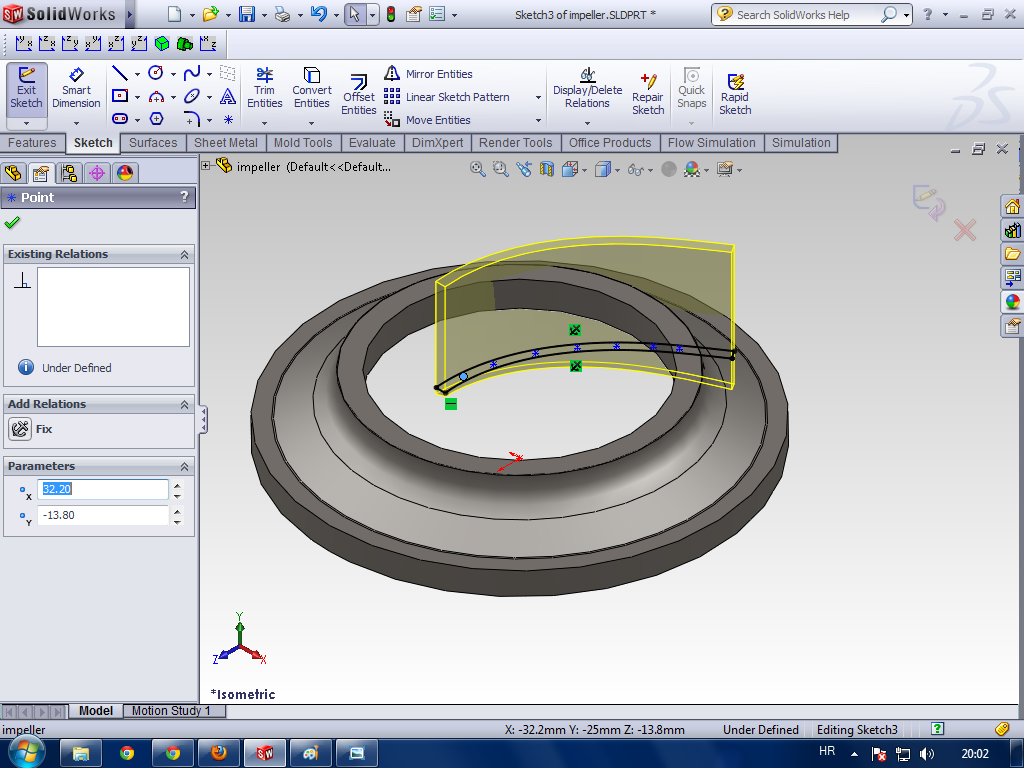Switch to the Features tab
The image size is (1024, 768).
32,143
